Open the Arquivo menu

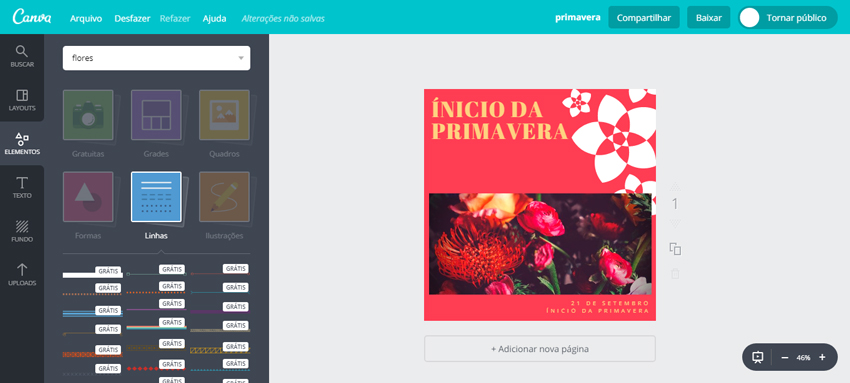[86, 18]
